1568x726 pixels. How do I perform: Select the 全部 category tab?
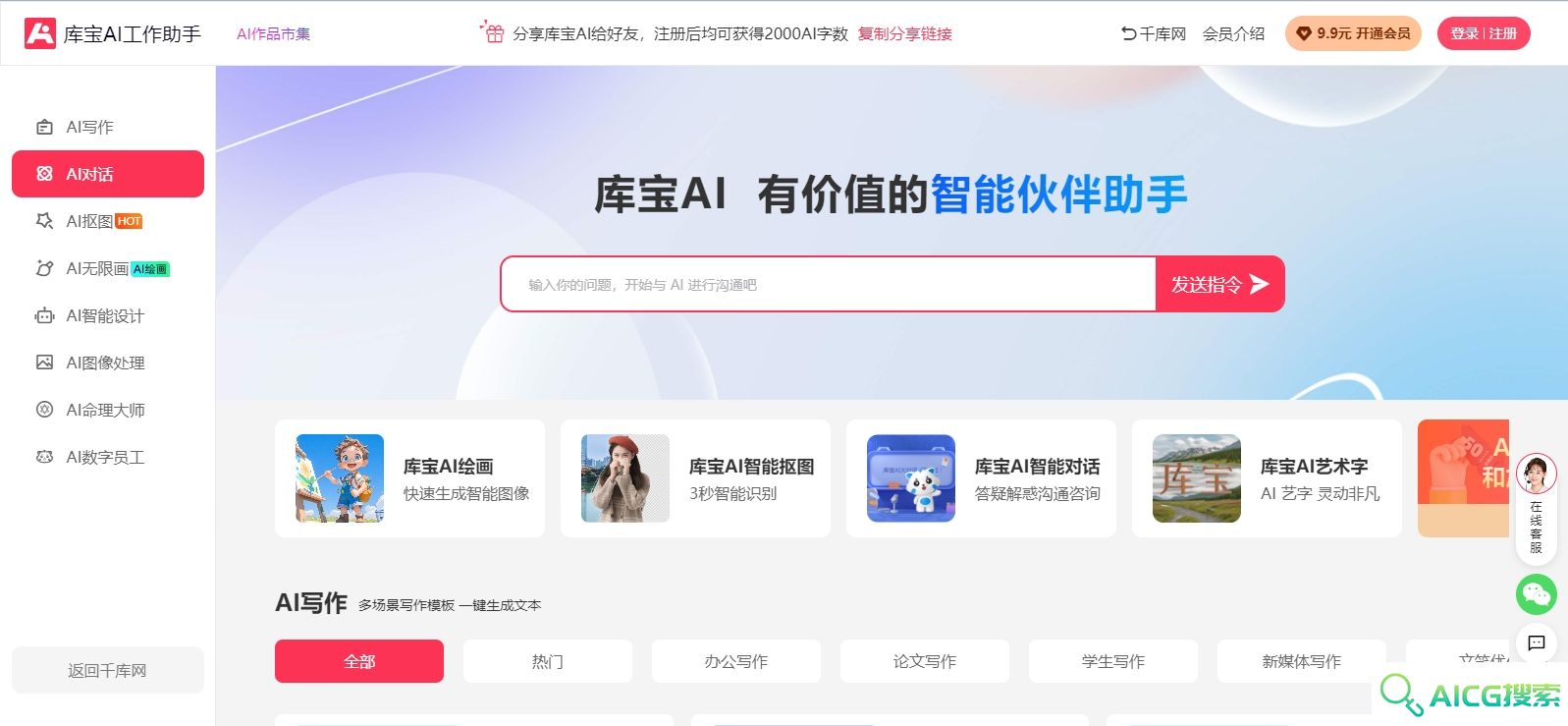[x=359, y=661]
